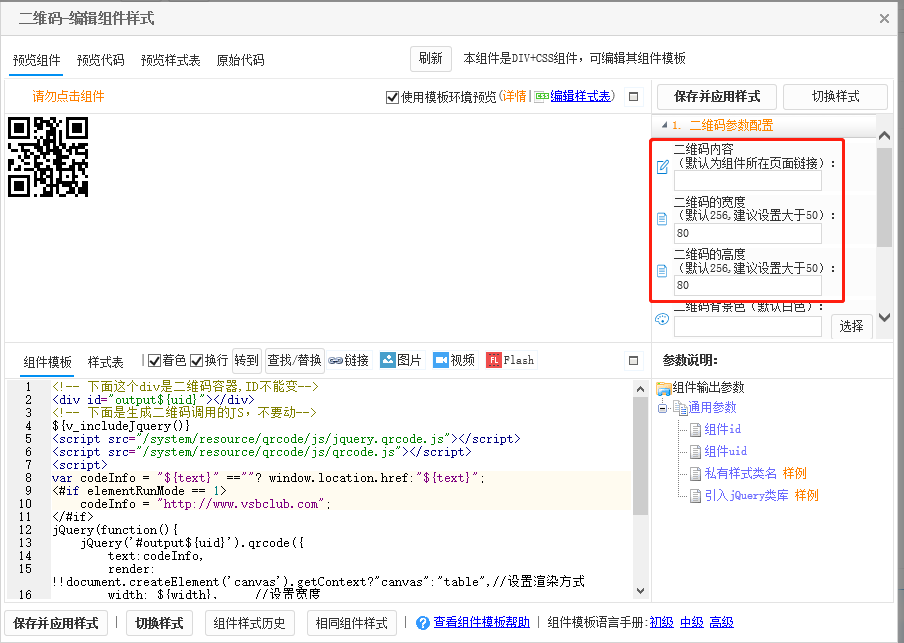Image resolution: width=904 pixels, height=643 pixels.
Task: Click the parameter panel scrollbar up arrow
Action: click(884, 136)
